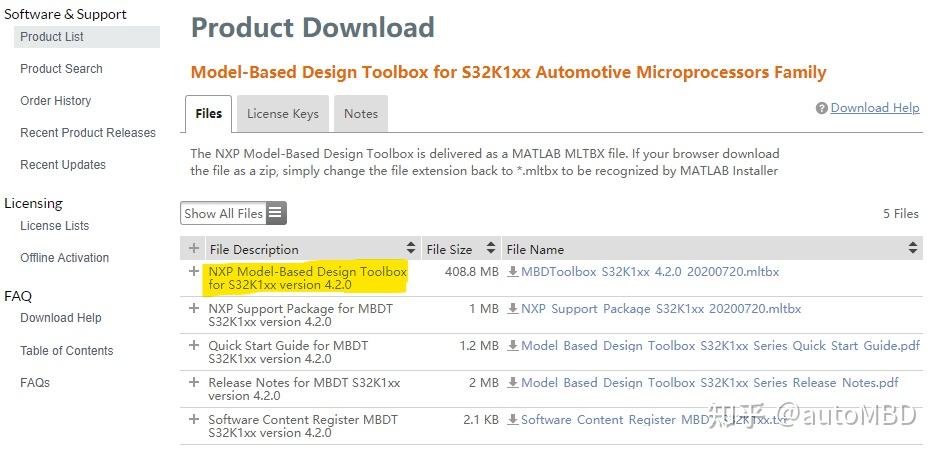941x453 pixels.
Task: Click 'Software Content Register MBDT' description
Action: pyautogui.click(x=302, y=426)
